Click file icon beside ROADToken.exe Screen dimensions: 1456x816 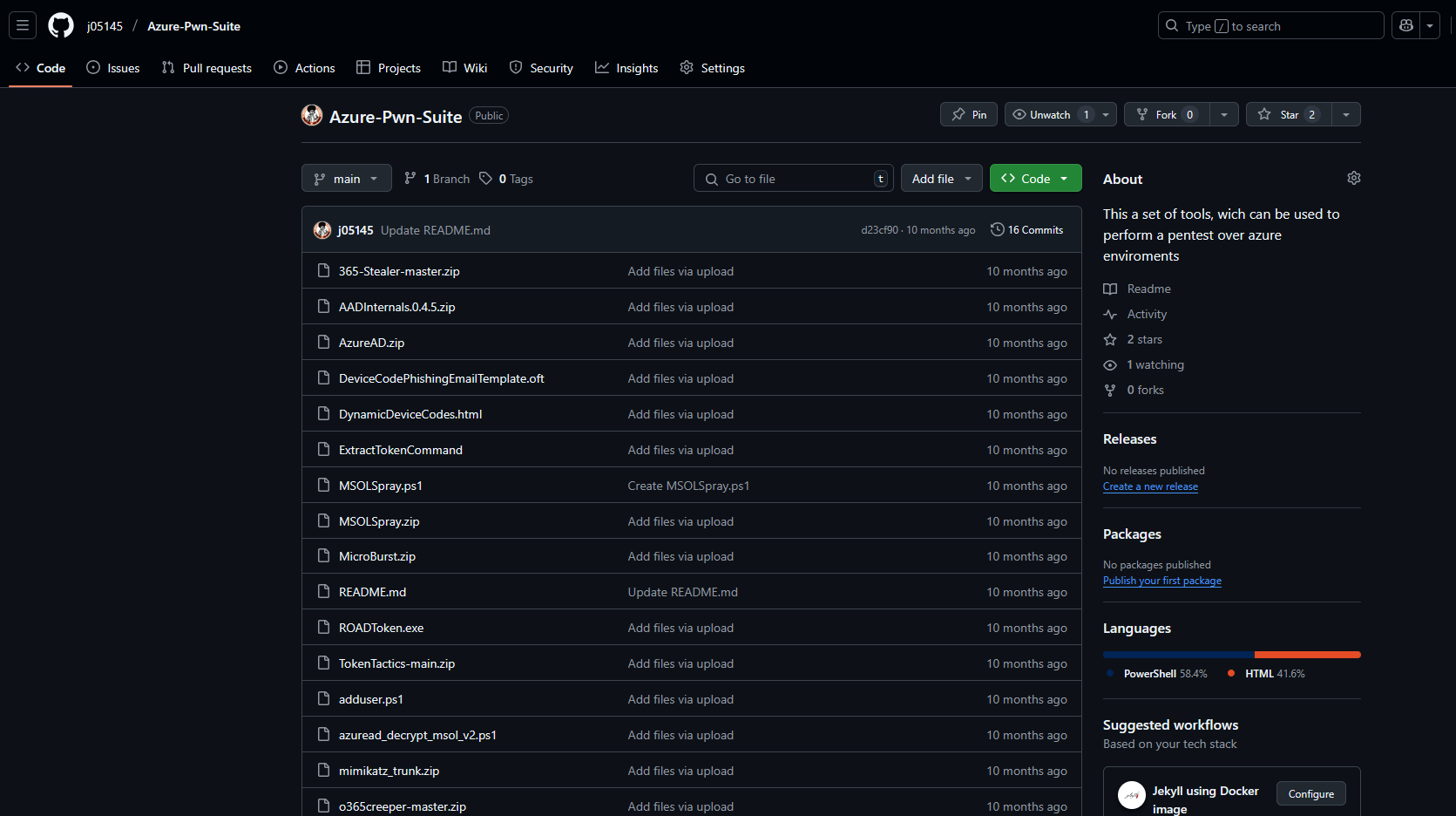323,627
